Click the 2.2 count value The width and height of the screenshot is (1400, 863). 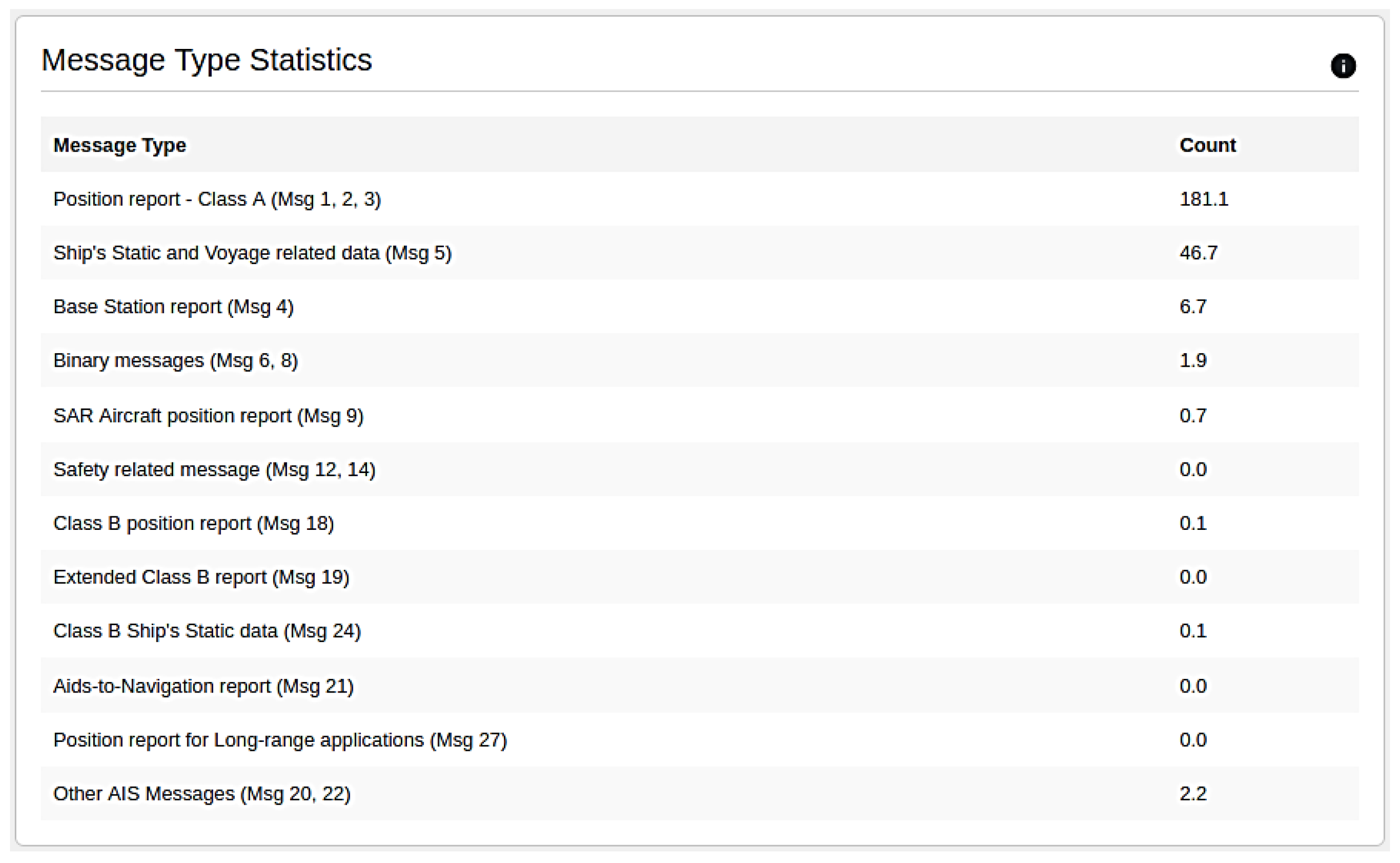(1192, 794)
